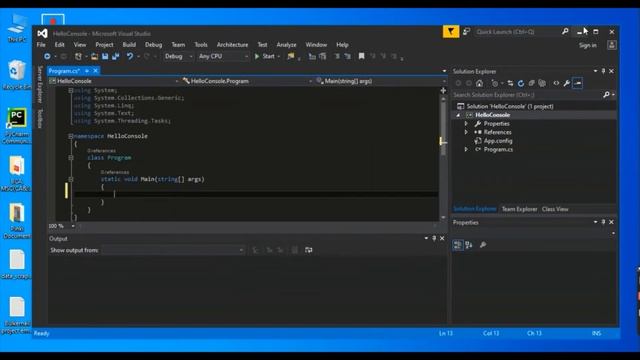640x360 pixels.
Task: Open the Show output from dropdown
Action: click(173, 250)
